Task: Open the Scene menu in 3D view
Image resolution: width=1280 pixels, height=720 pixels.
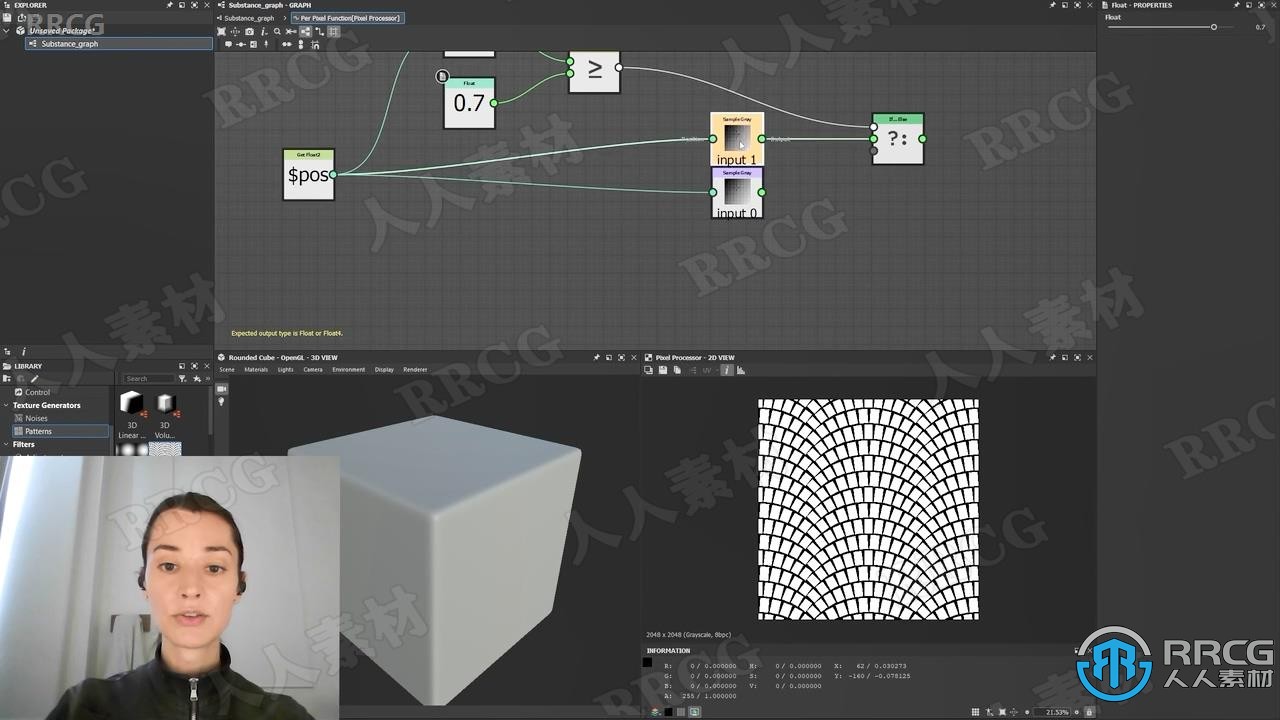Action: 226,370
